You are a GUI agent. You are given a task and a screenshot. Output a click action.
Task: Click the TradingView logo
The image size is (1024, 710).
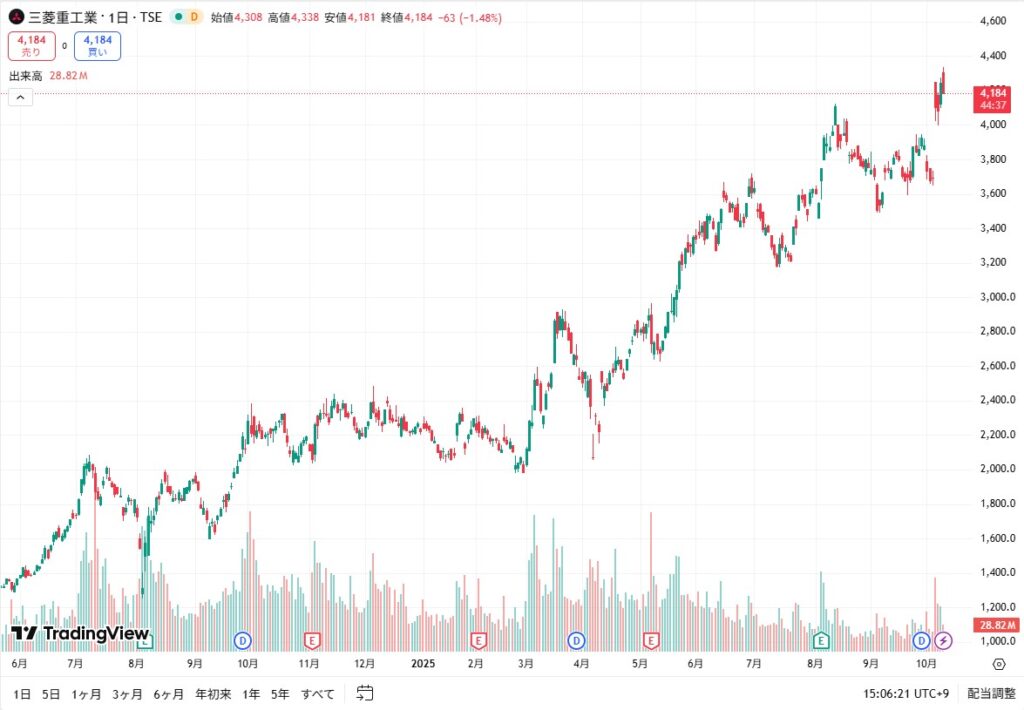[x=79, y=633]
